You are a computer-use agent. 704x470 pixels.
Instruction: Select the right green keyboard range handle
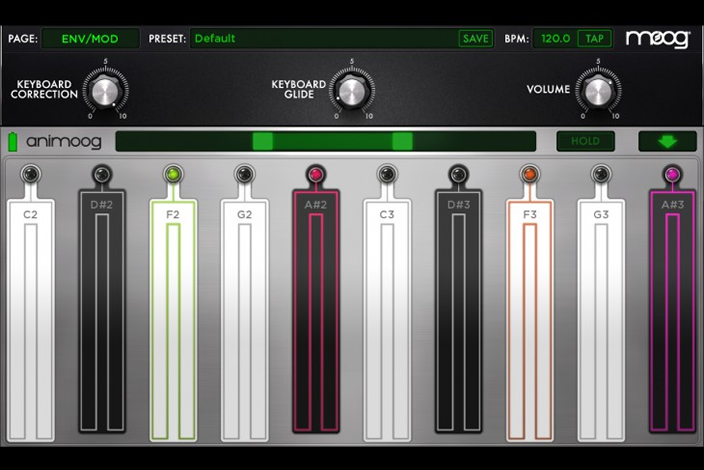(x=402, y=141)
